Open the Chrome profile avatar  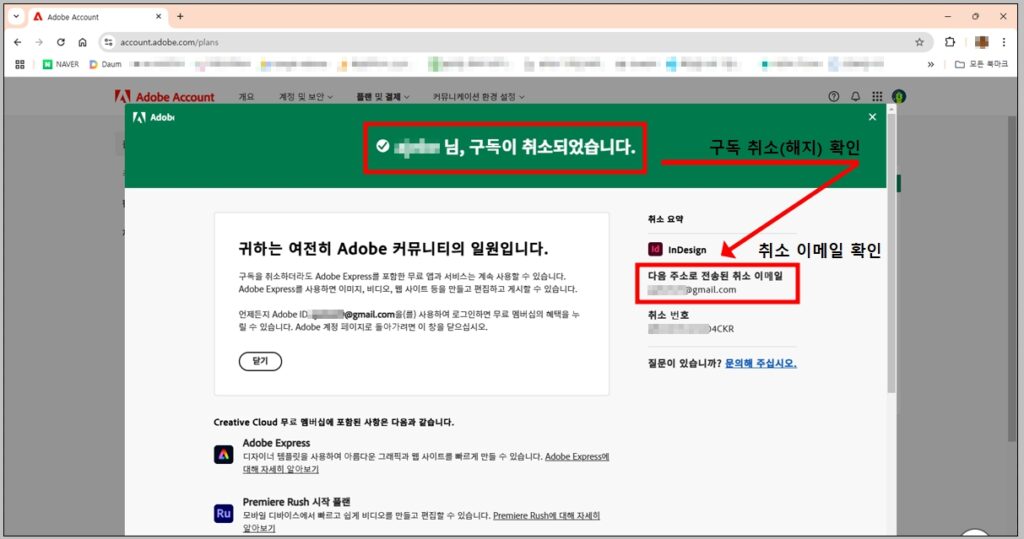point(982,42)
